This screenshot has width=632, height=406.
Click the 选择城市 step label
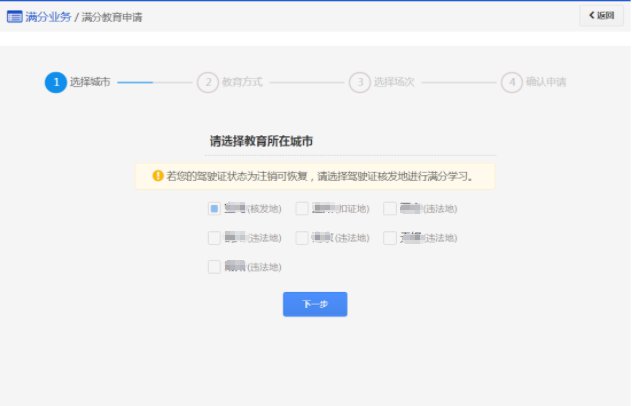pos(90,82)
